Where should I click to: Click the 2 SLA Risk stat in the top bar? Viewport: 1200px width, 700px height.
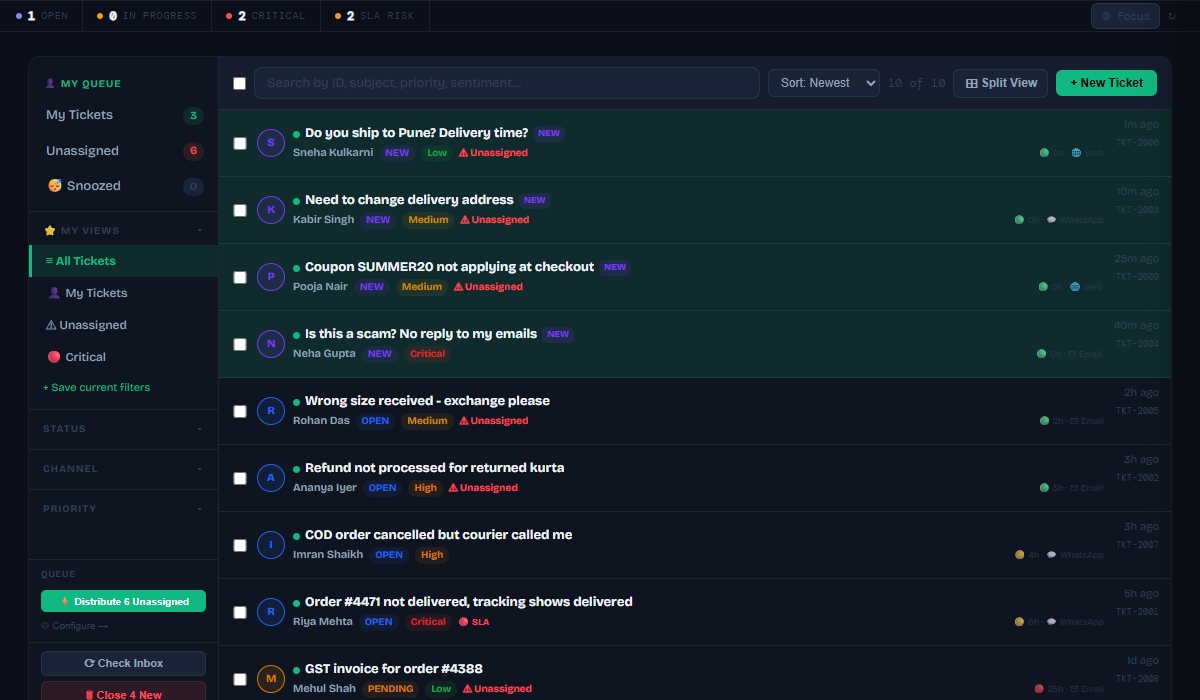click(x=375, y=16)
